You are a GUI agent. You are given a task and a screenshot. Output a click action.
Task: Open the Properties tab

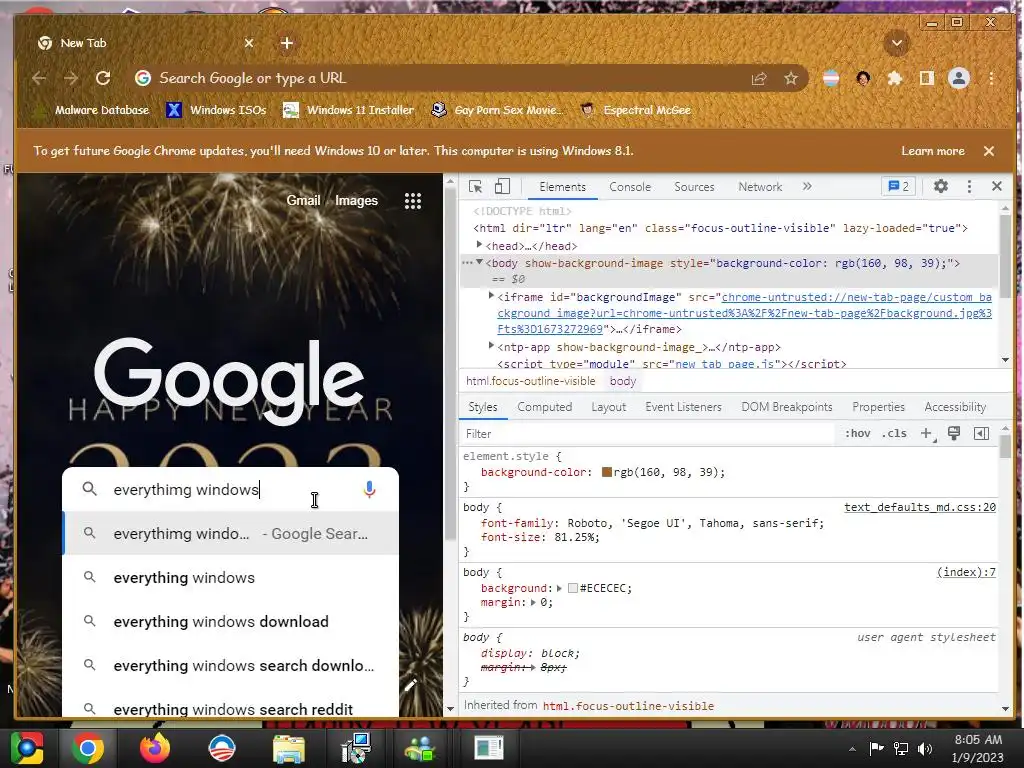click(x=878, y=407)
